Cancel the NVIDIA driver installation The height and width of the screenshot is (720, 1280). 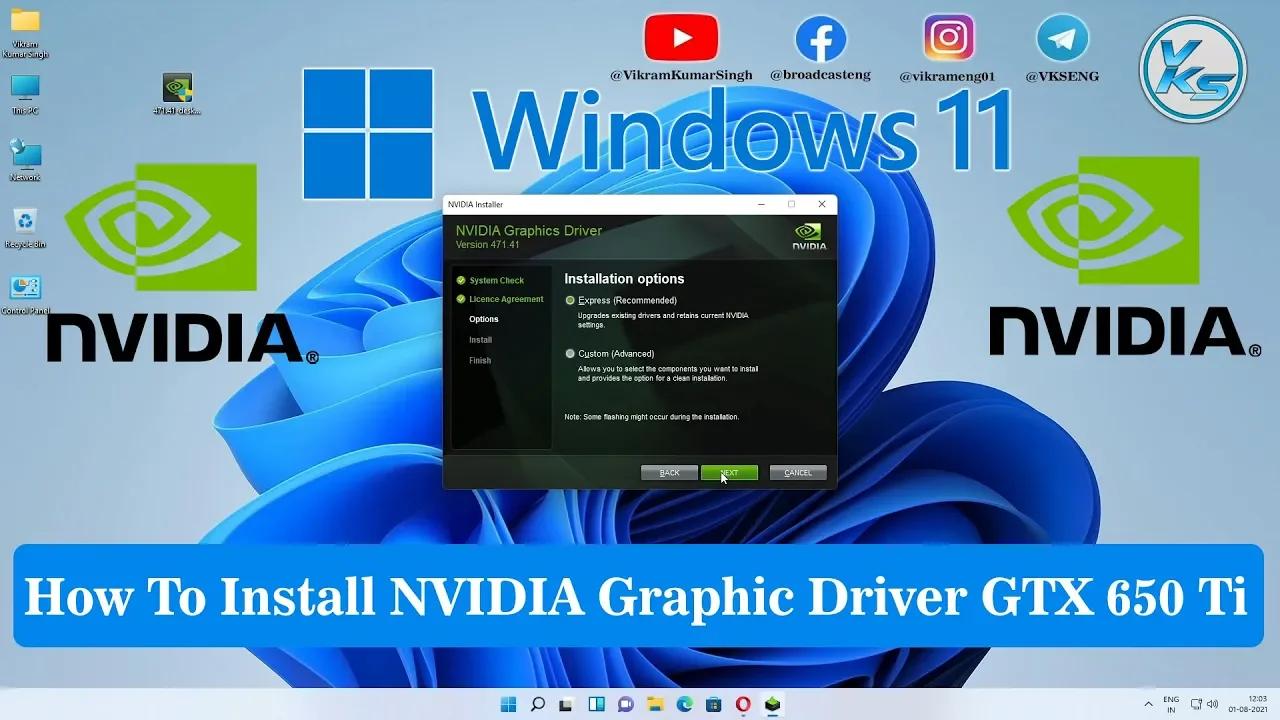(798, 473)
